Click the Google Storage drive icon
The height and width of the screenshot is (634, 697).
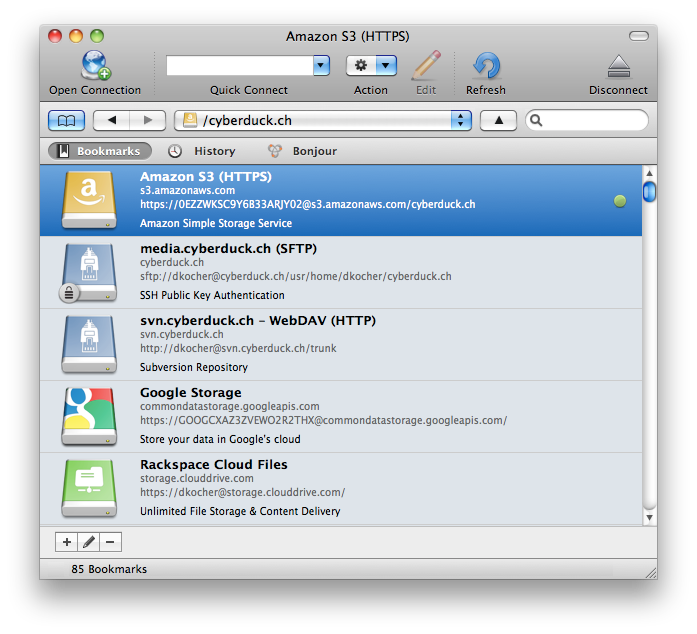89,416
